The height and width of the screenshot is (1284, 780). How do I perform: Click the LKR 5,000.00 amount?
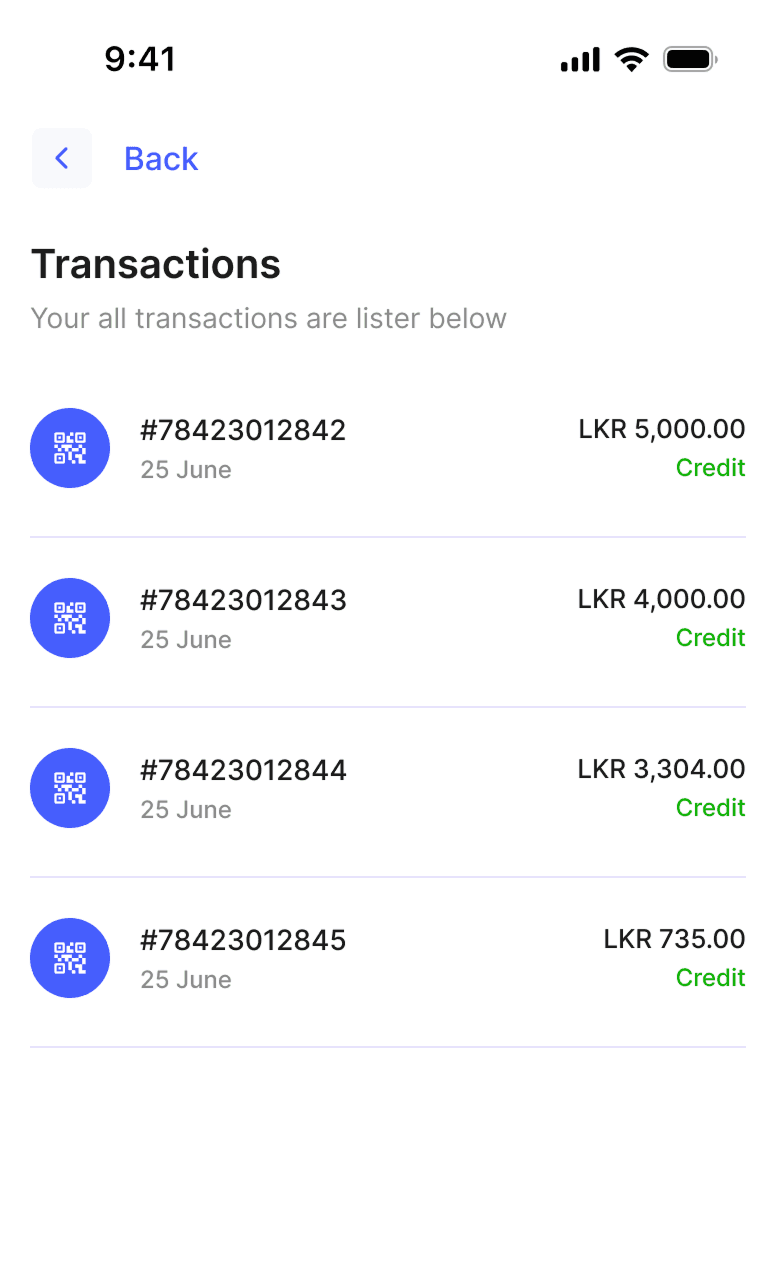[x=662, y=429]
